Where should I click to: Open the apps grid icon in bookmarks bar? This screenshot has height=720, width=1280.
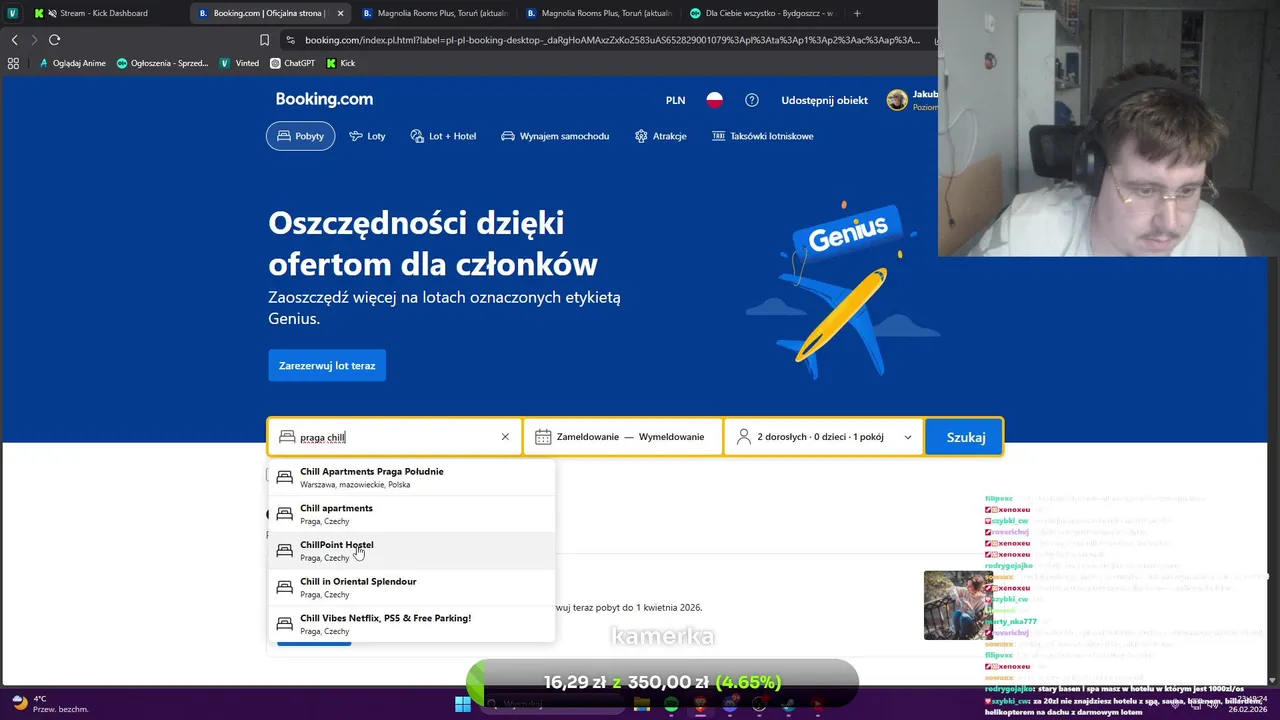tap(13, 63)
